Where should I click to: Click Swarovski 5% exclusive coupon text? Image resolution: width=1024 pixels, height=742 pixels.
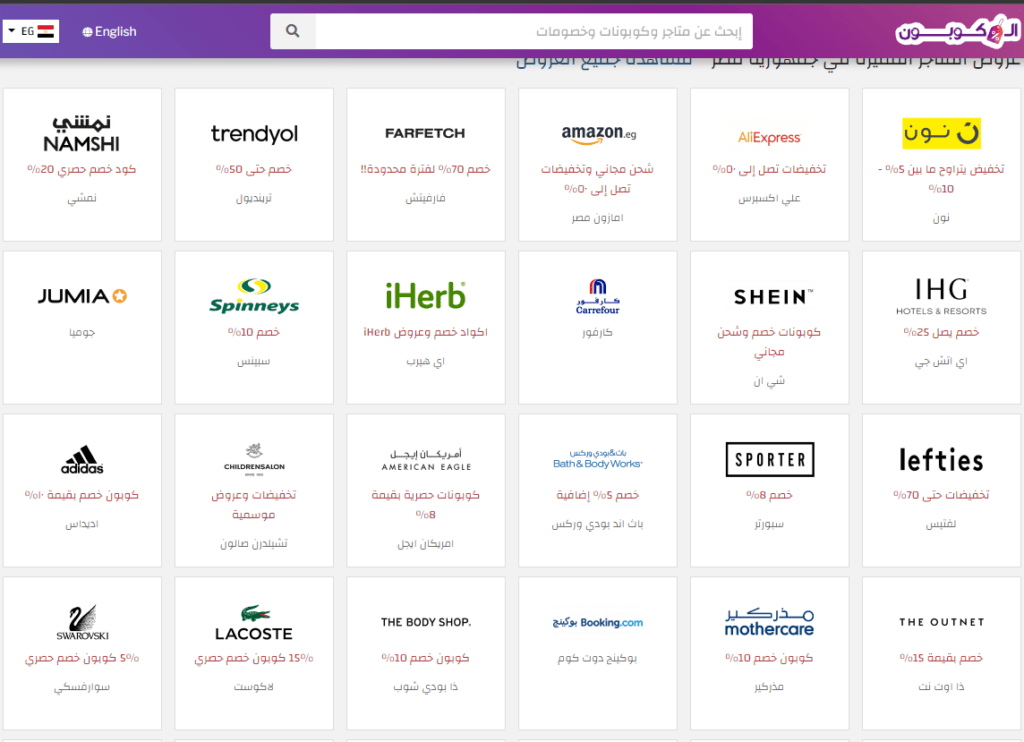pos(82,658)
